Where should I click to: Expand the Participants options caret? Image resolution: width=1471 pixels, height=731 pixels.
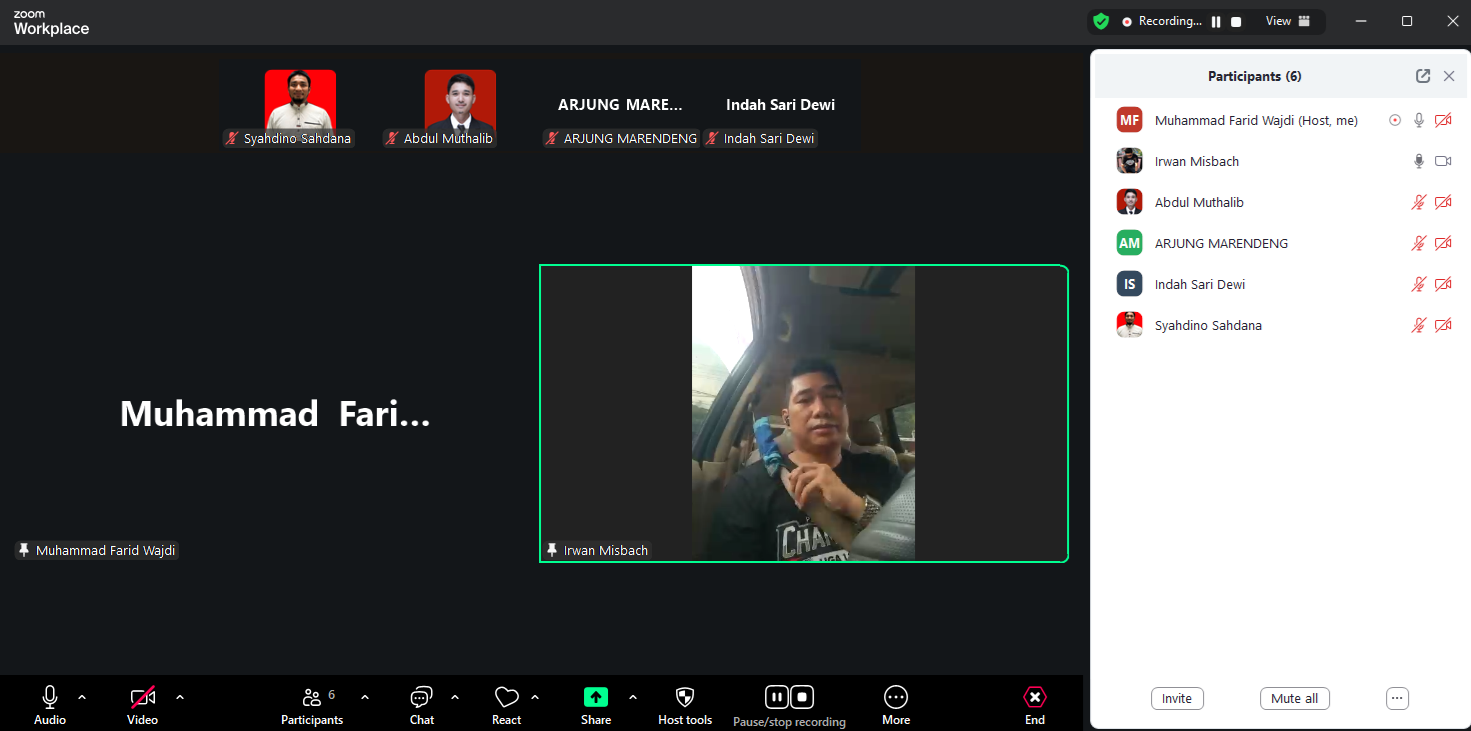pyautogui.click(x=365, y=697)
